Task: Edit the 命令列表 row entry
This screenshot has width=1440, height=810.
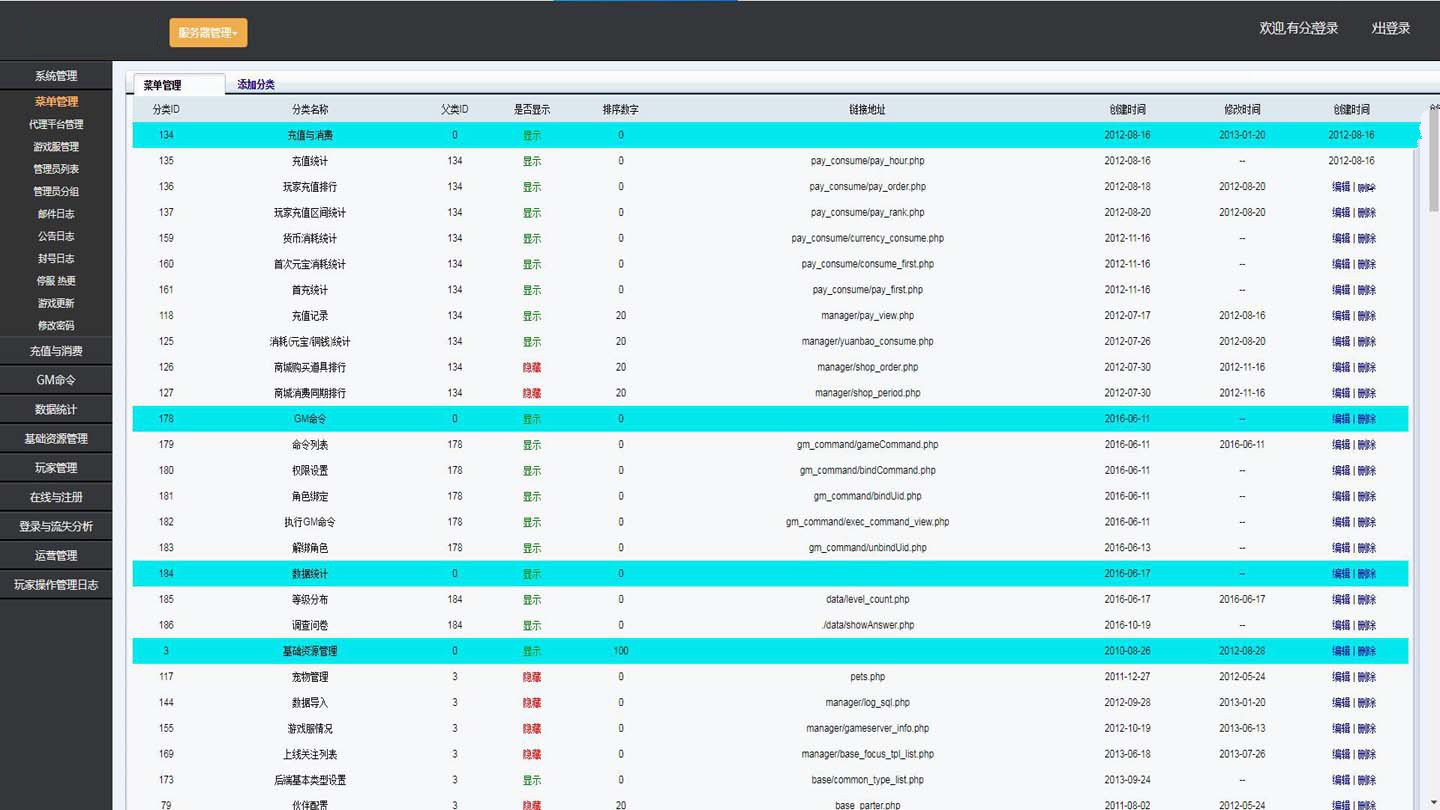Action: [x=1341, y=445]
